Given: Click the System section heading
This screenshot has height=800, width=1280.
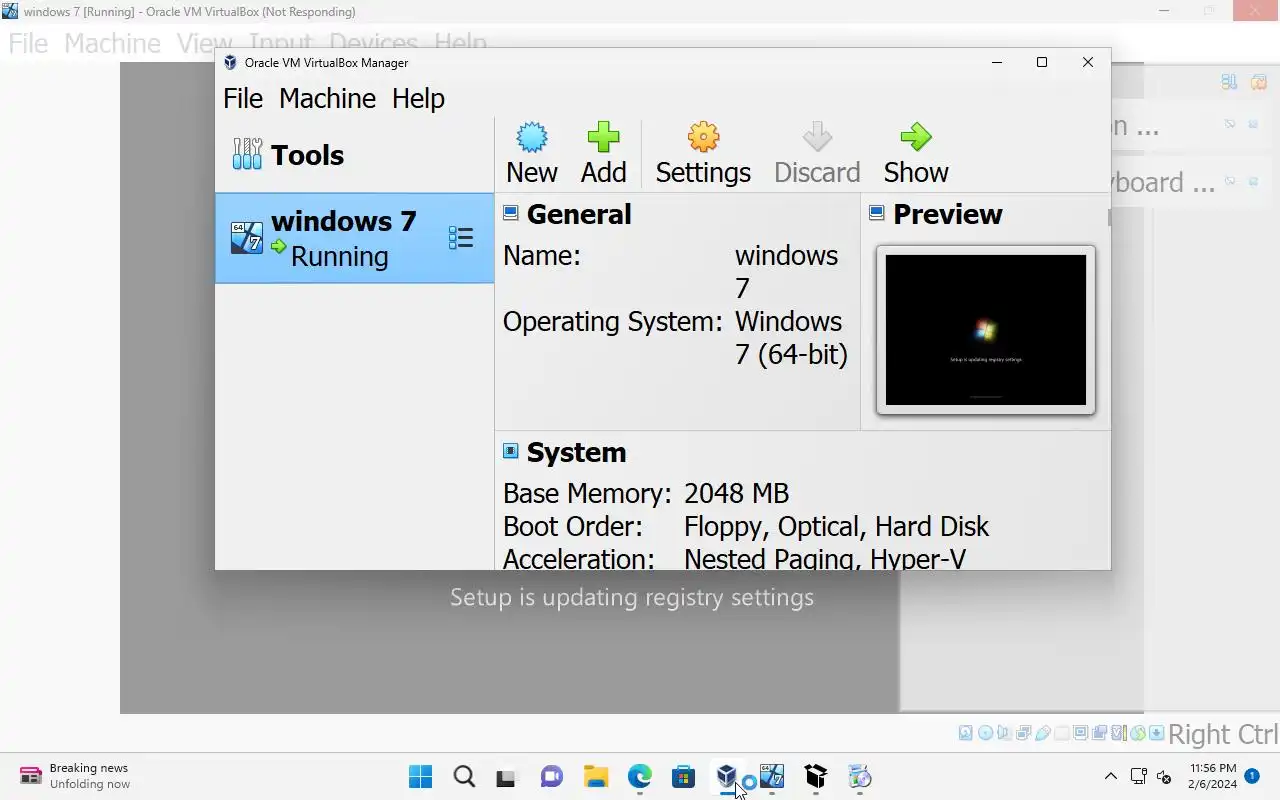Looking at the screenshot, I should [x=576, y=452].
